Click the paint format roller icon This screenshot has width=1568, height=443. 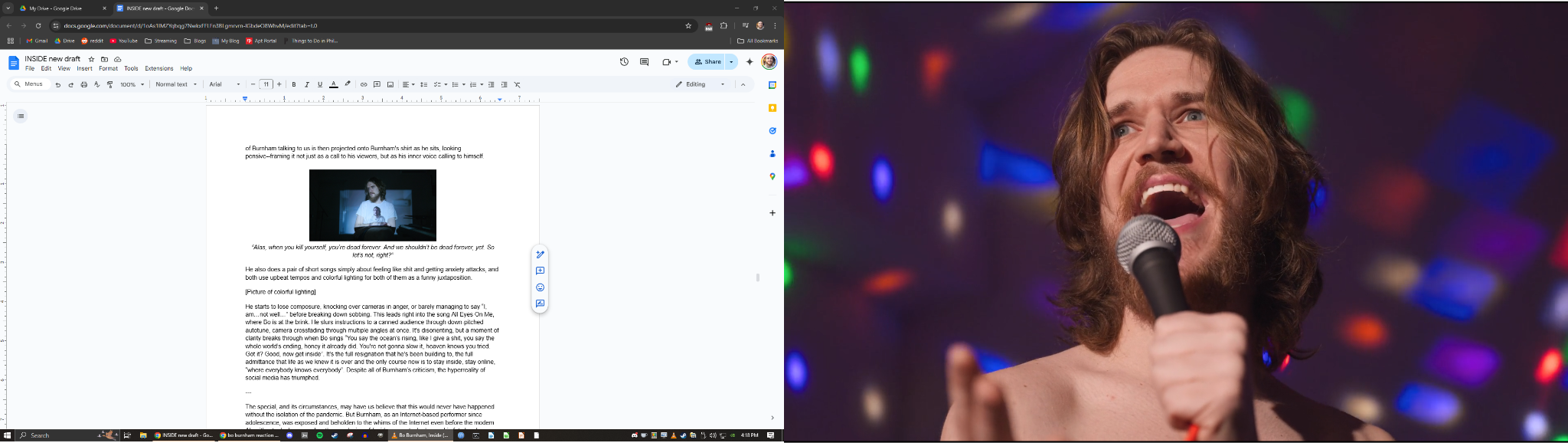pos(110,84)
